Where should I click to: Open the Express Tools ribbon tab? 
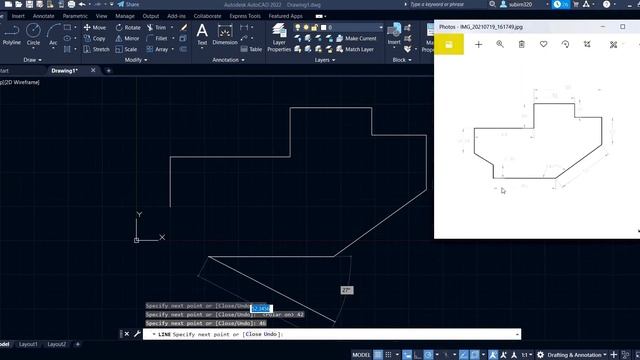[245, 16]
